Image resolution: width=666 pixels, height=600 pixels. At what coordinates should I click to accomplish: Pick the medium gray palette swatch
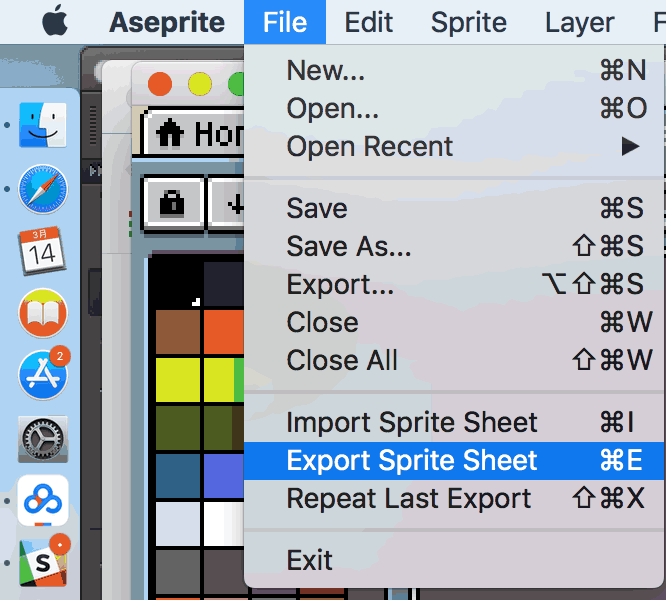(178, 572)
